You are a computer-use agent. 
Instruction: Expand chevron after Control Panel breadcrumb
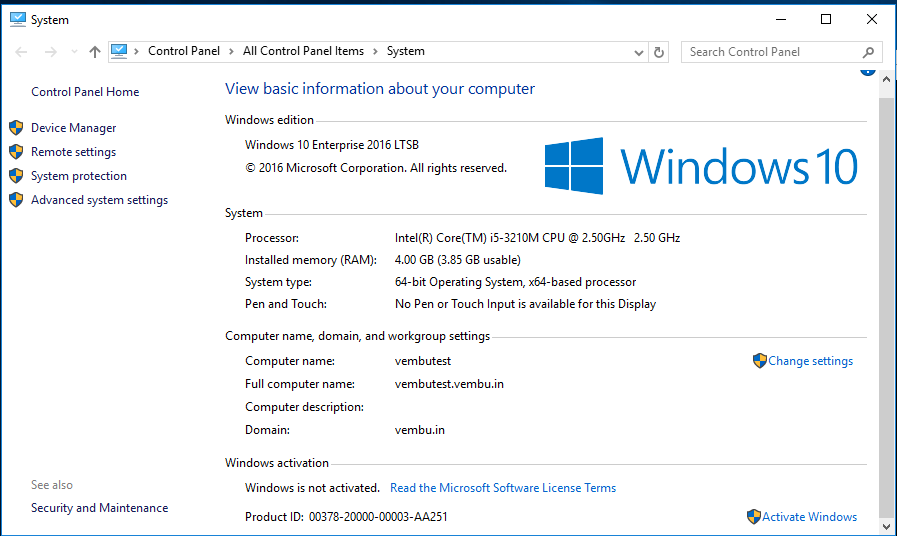pos(231,51)
